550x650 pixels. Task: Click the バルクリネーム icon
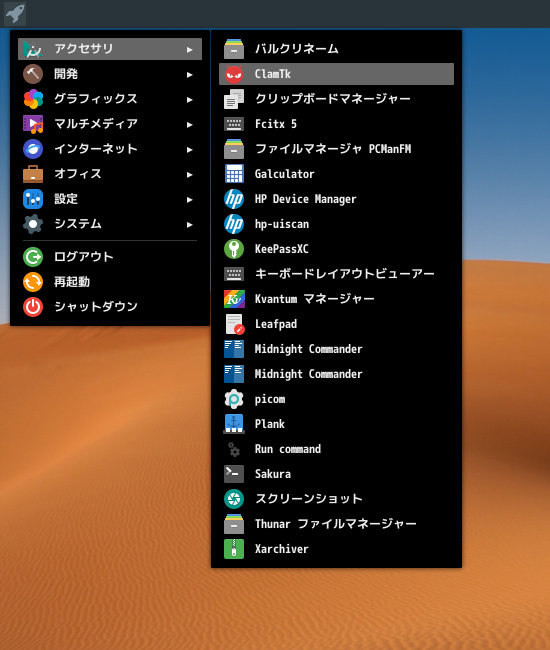[x=234, y=49]
